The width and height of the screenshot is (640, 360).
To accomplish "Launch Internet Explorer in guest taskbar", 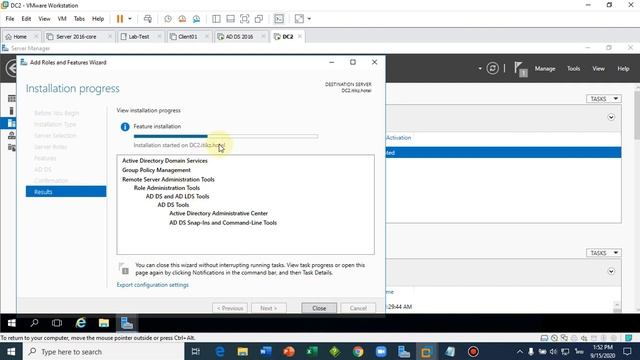I will [81, 323].
